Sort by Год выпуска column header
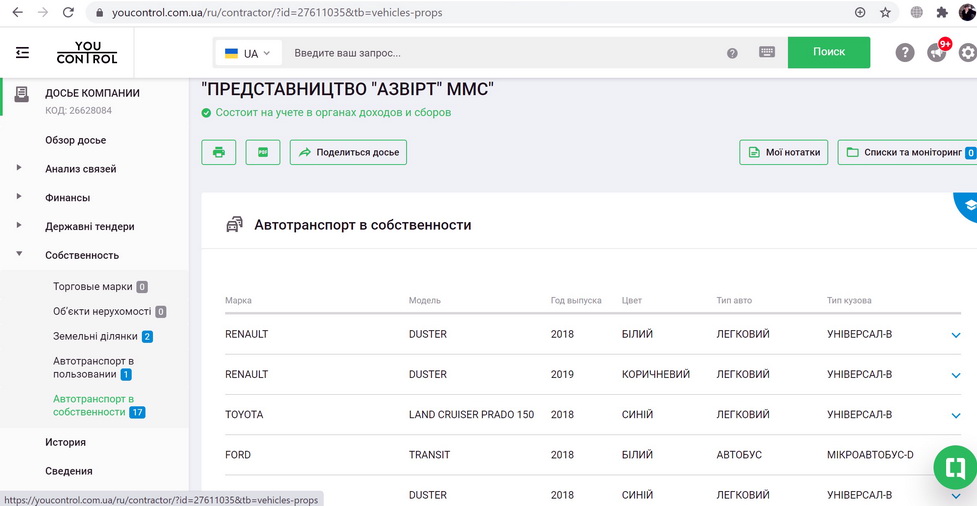 [x=576, y=300]
